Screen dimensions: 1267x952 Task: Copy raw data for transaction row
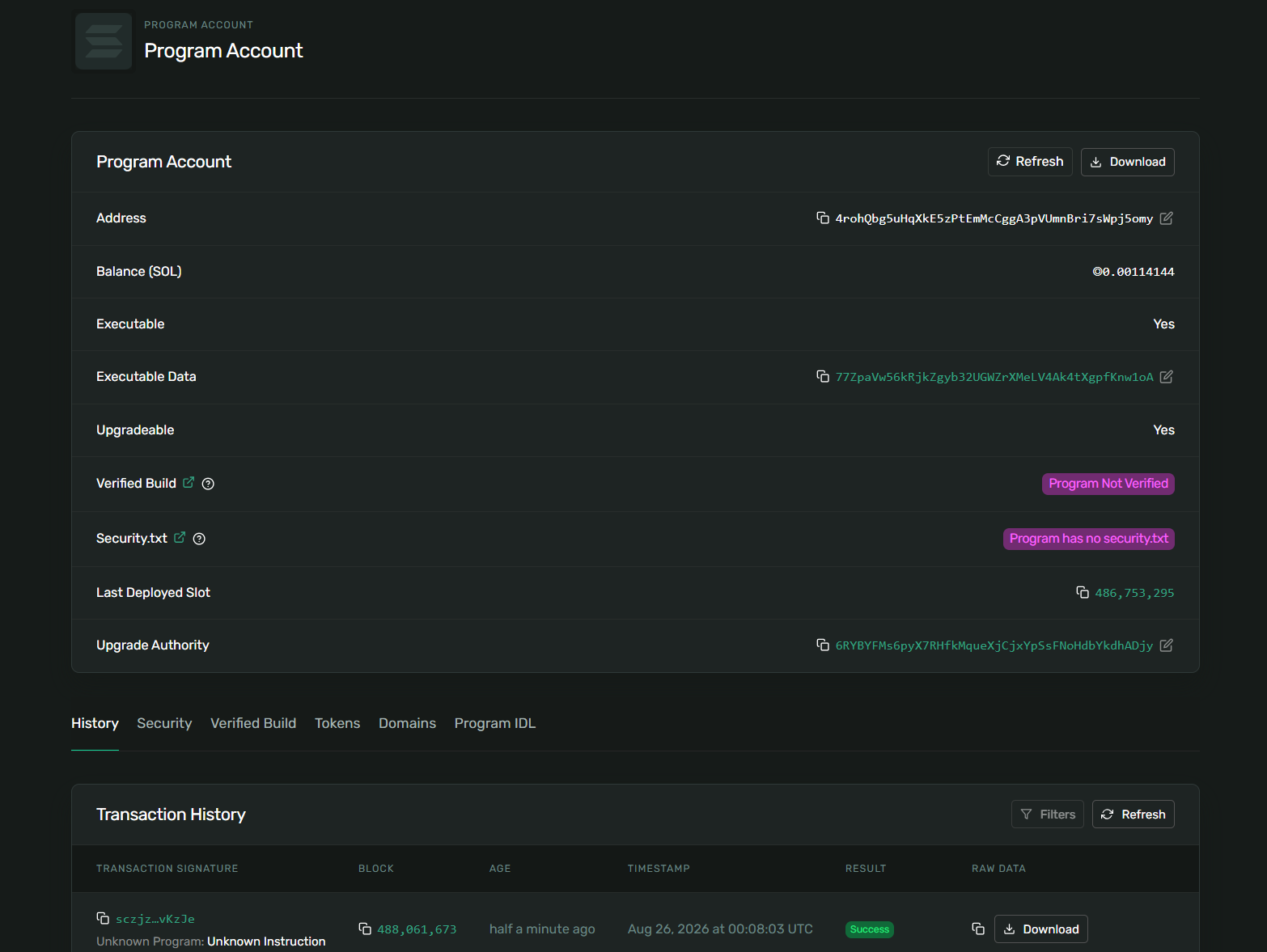(x=978, y=929)
